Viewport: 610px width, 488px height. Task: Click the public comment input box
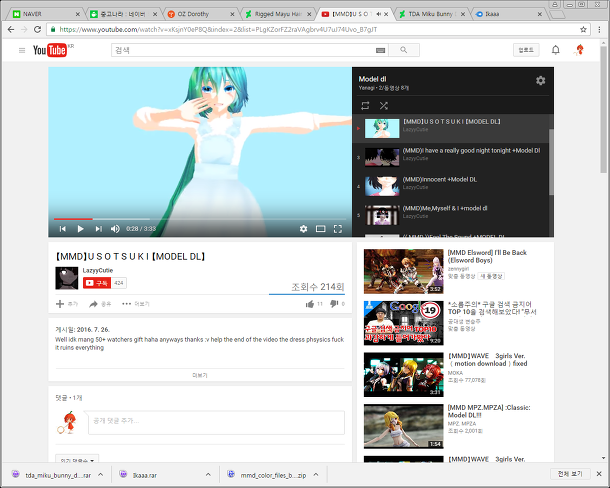click(216, 422)
